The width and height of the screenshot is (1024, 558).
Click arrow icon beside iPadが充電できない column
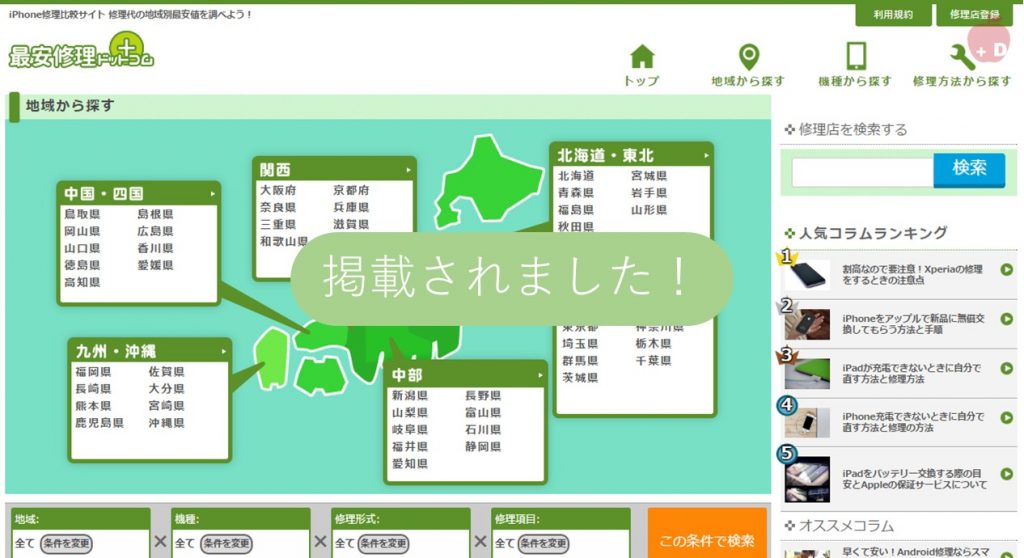point(1006,369)
